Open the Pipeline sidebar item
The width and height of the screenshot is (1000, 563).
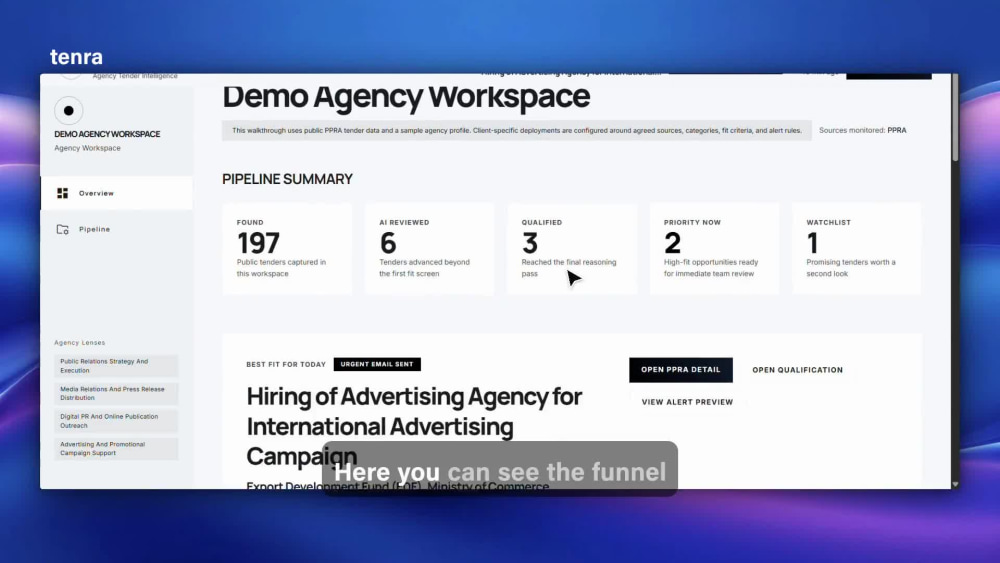(x=116, y=229)
